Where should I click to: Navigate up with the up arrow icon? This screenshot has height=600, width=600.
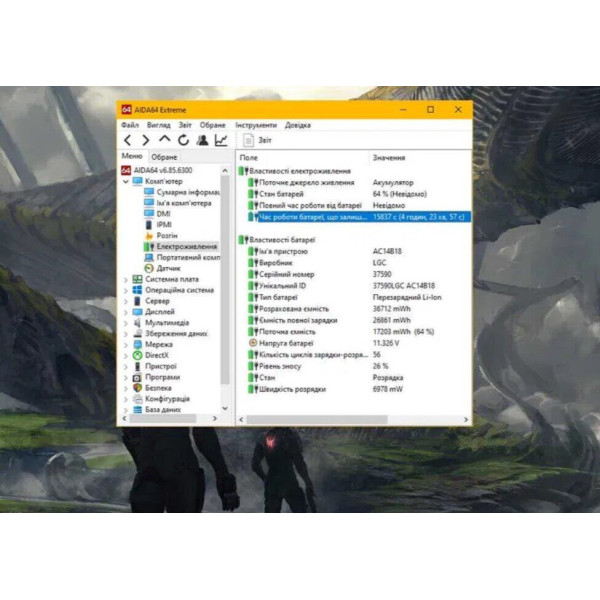click(x=165, y=140)
